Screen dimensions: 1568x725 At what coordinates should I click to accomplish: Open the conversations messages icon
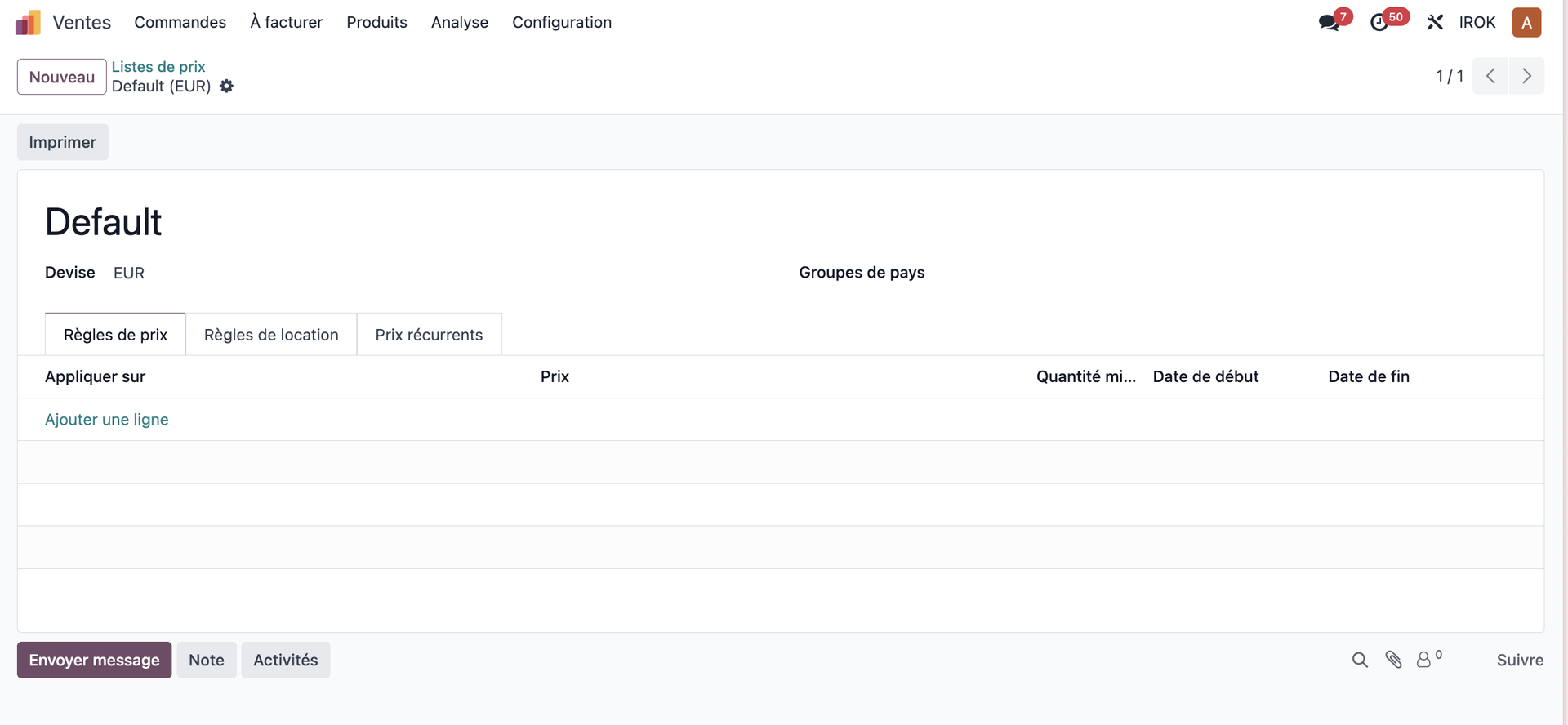[1329, 23]
